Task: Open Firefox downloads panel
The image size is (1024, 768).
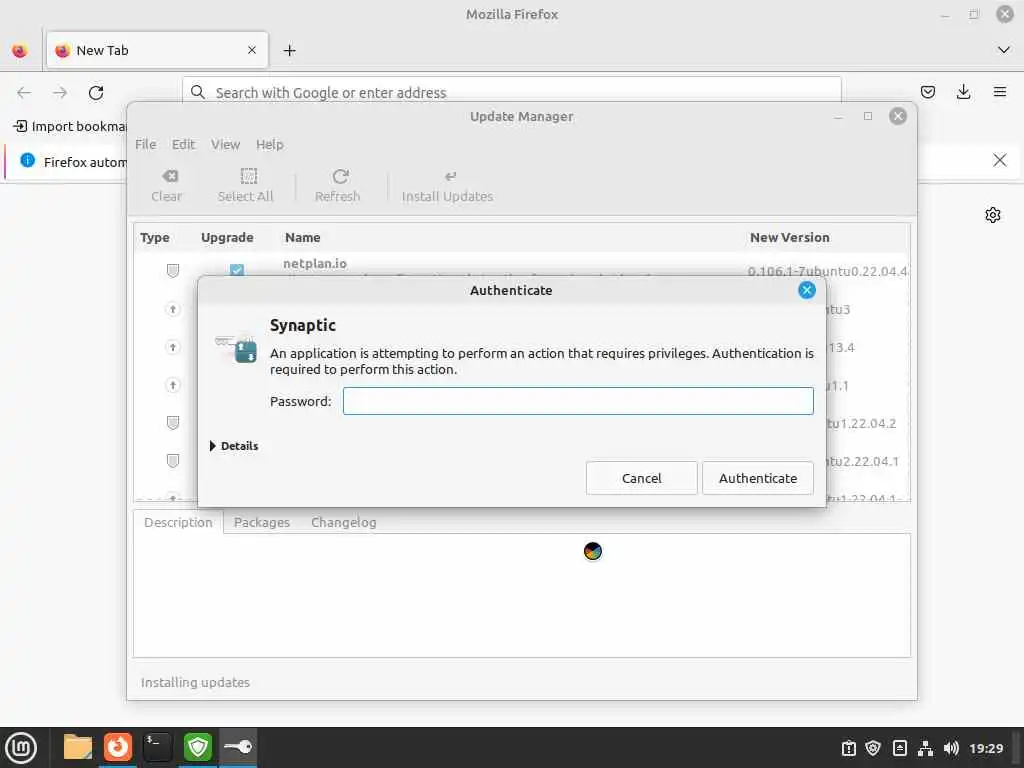Action: coord(963,92)
